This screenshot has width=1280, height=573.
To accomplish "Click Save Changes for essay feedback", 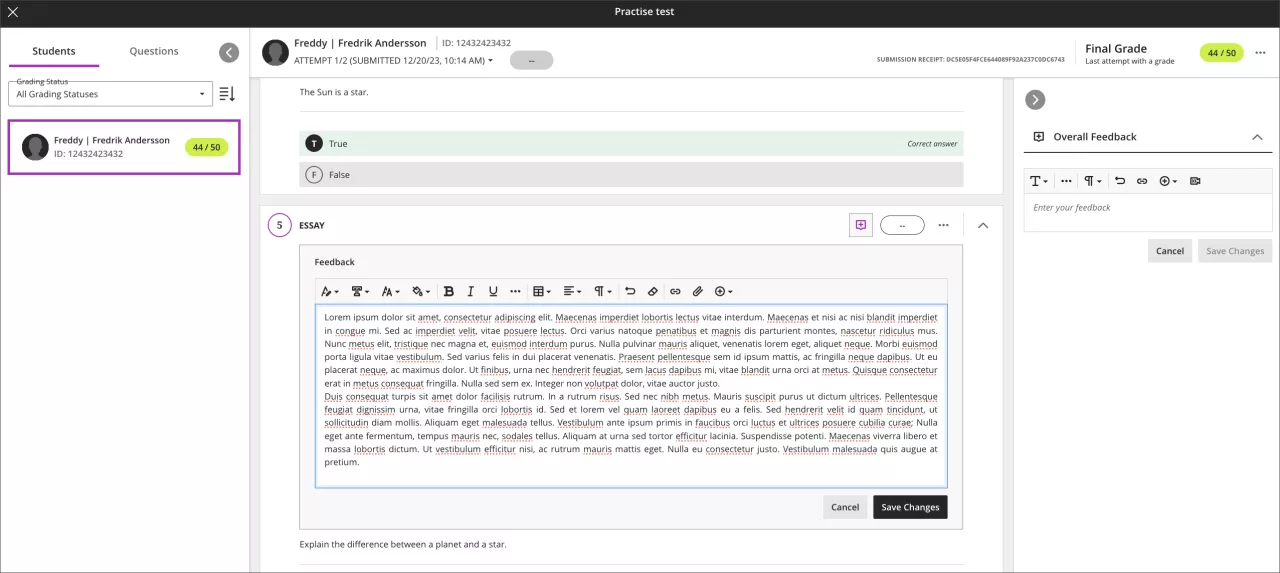I will click(910, 507).
